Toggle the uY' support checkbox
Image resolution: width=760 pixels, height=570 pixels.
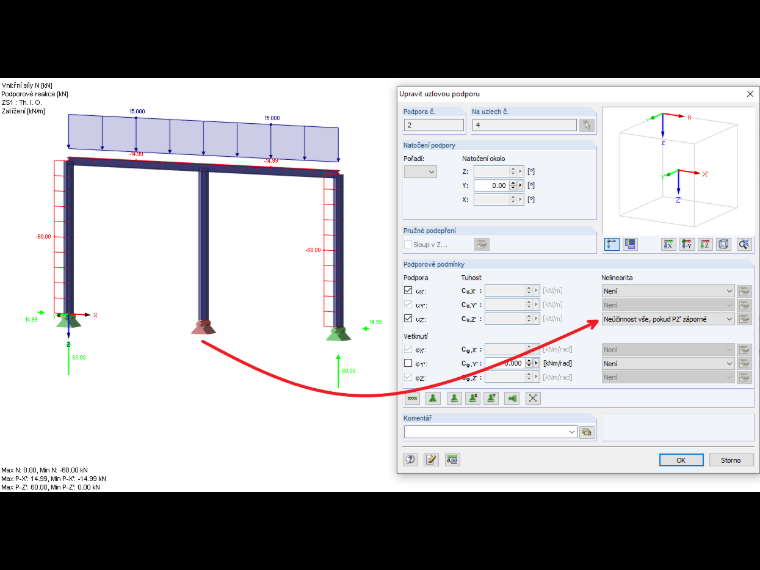coord(408,304)
